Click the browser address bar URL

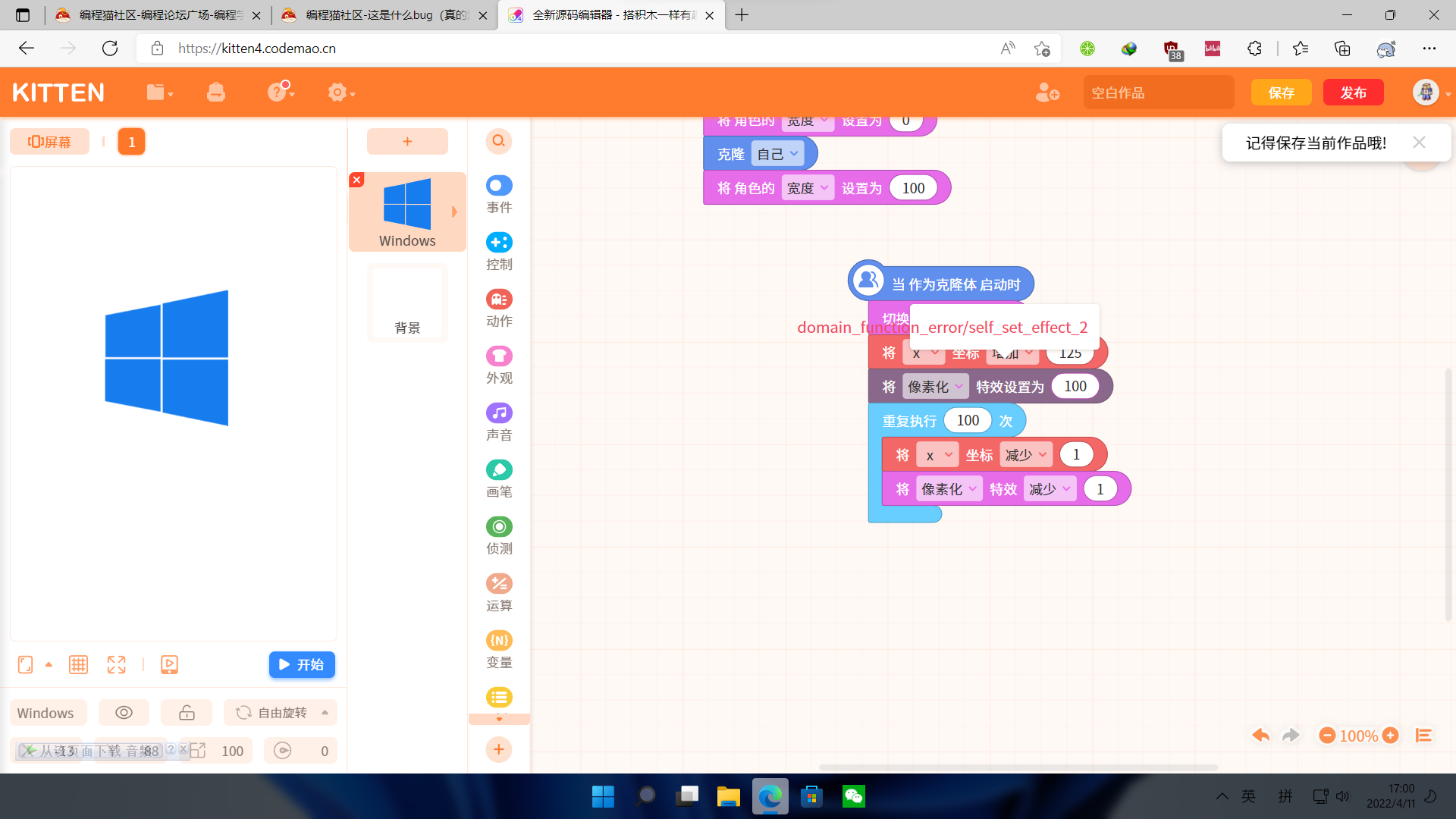coord(257,49)
